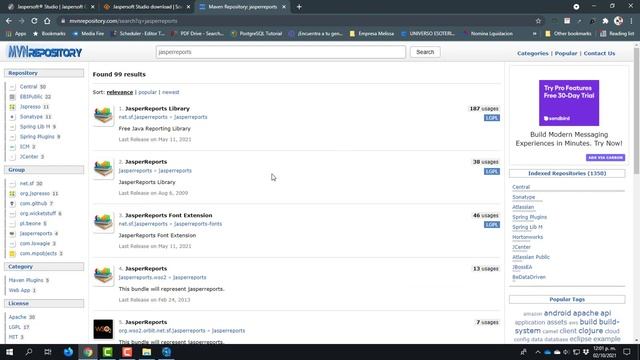Switch to the Jaspersoft Studio tab
The image size is (640, 360).
51,7
